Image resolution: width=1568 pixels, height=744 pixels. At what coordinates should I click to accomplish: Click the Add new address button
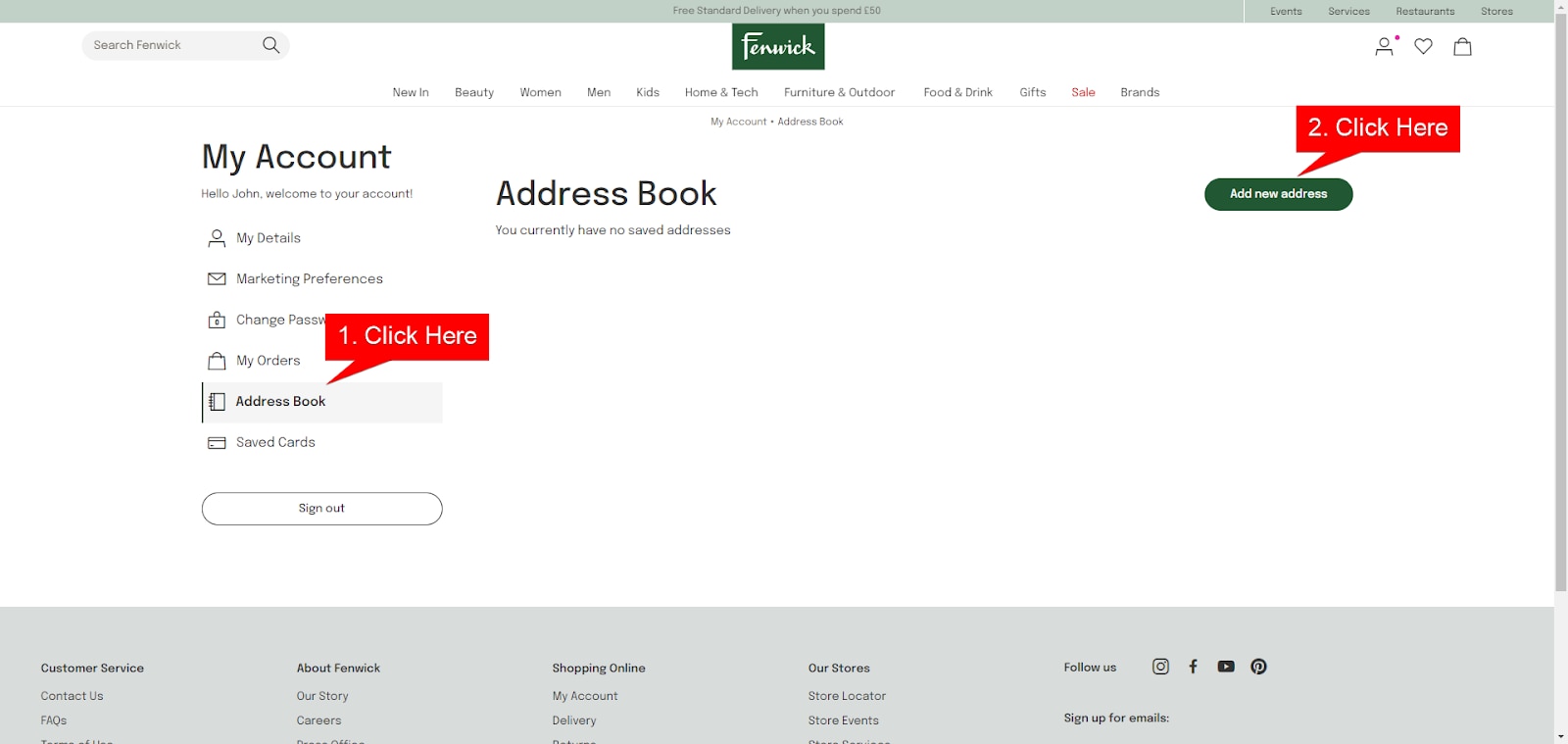[x=1278, y=194]
